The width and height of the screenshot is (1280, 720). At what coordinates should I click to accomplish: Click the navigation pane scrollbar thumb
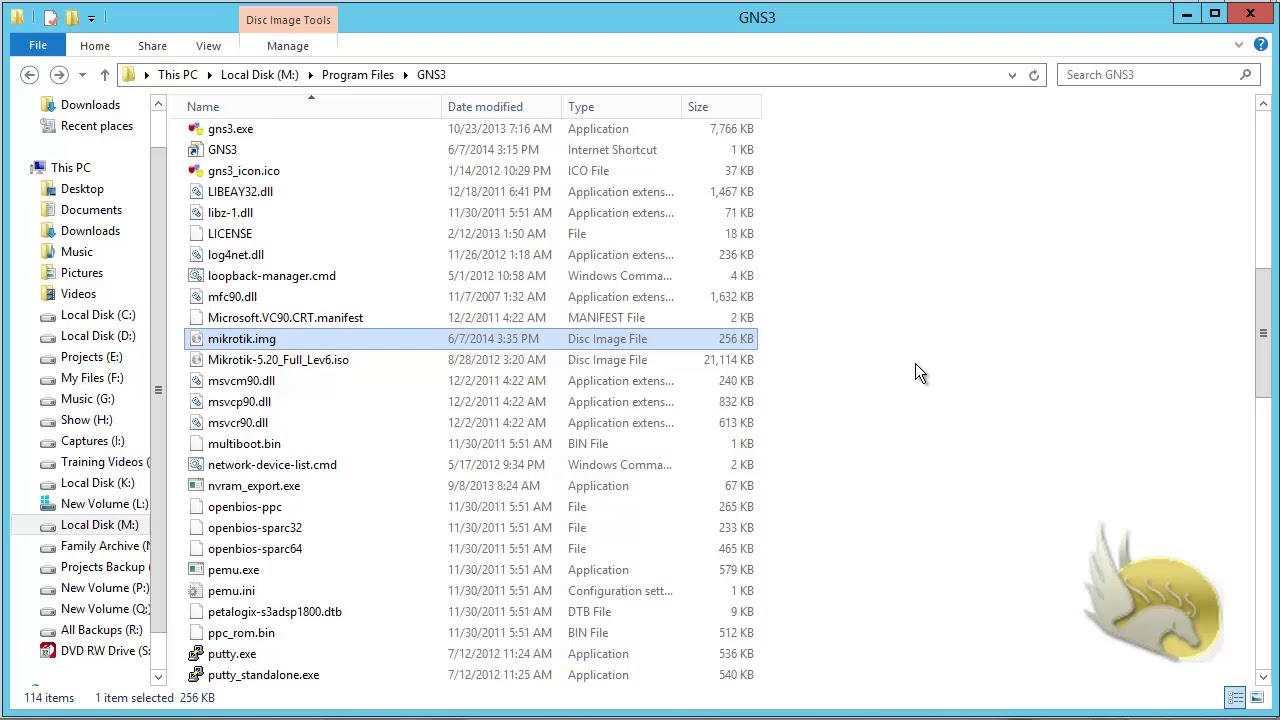click(x=158, y=390)
